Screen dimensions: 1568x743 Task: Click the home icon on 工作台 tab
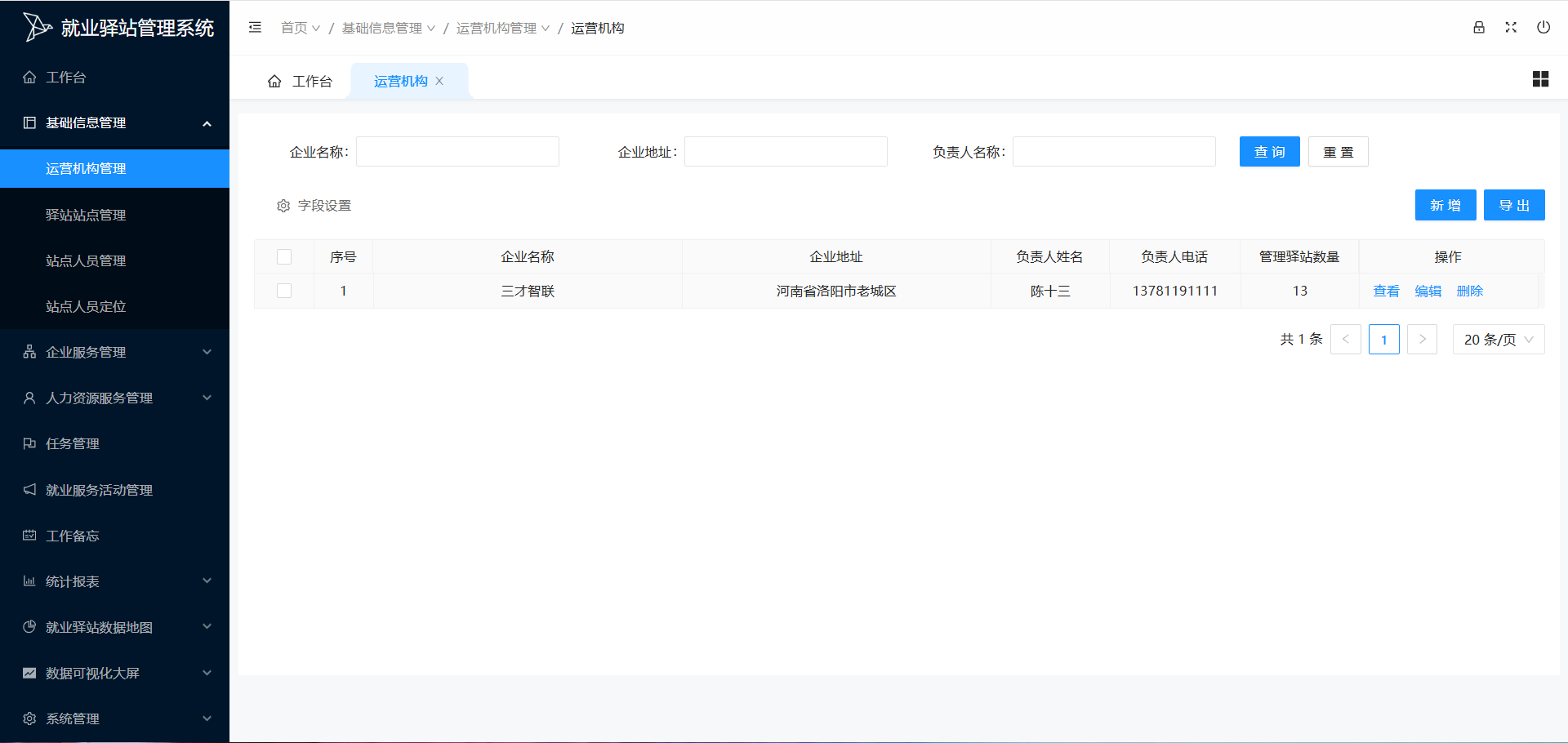coord(274,82)
